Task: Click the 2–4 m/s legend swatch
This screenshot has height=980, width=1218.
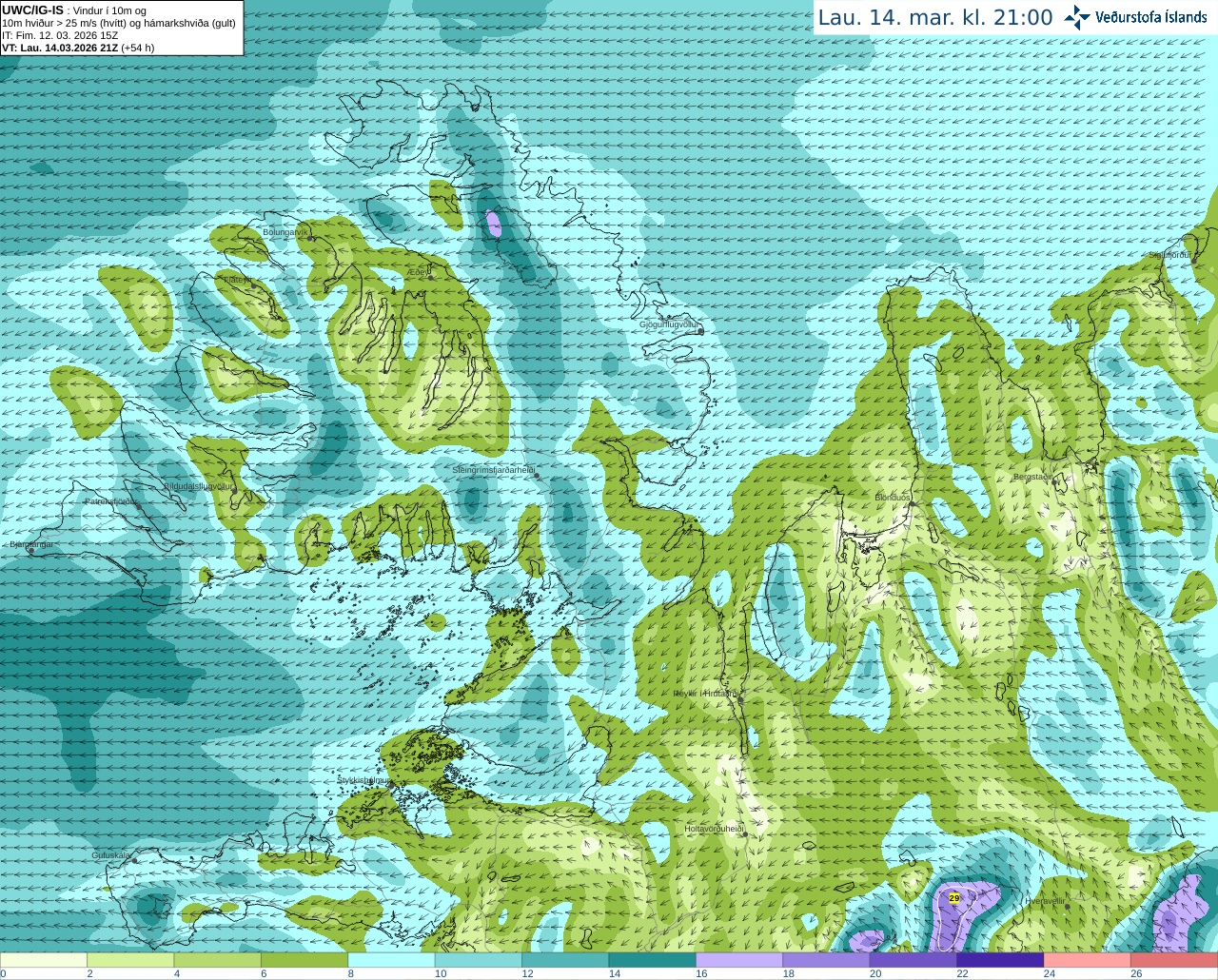Action: (x=130, y=960)
